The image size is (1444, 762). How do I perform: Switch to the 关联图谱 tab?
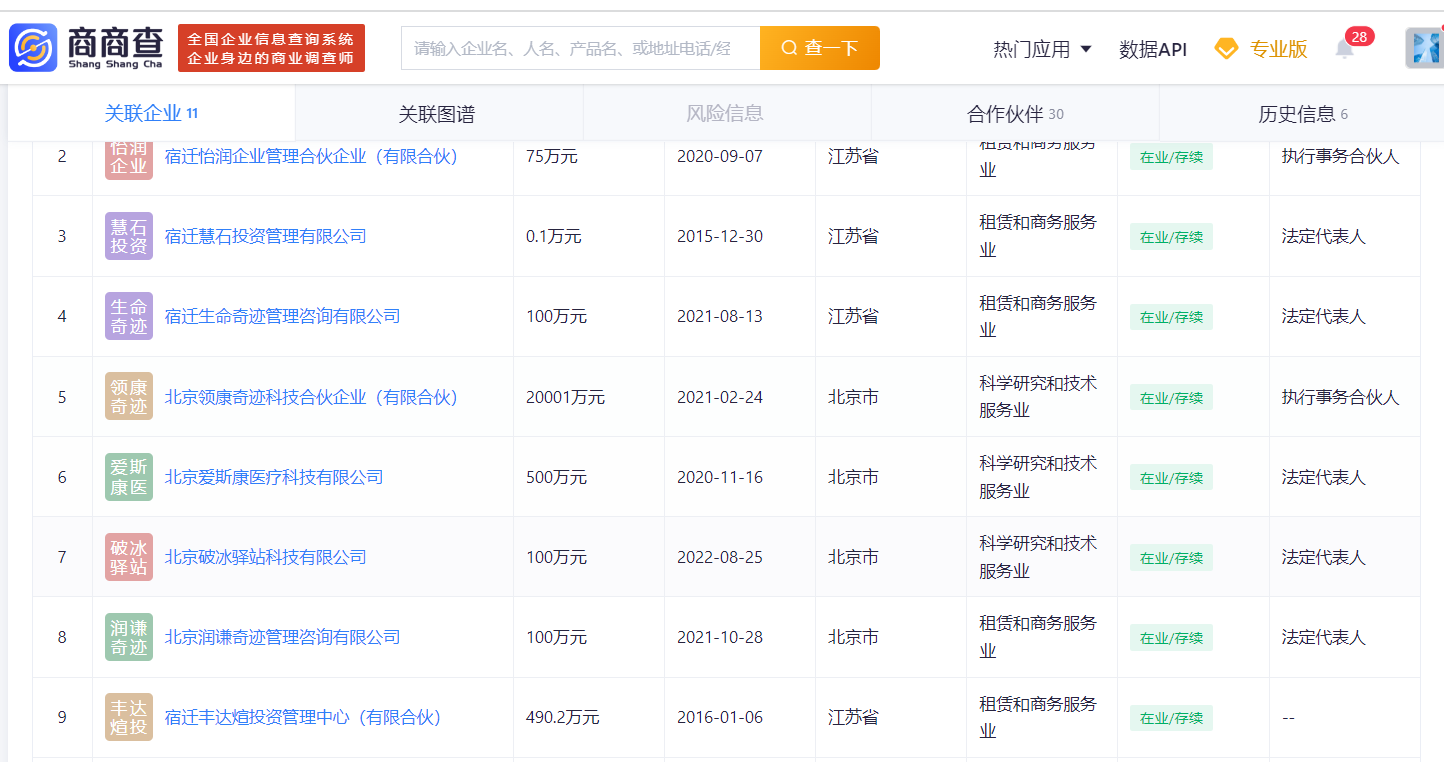point(437,114)
